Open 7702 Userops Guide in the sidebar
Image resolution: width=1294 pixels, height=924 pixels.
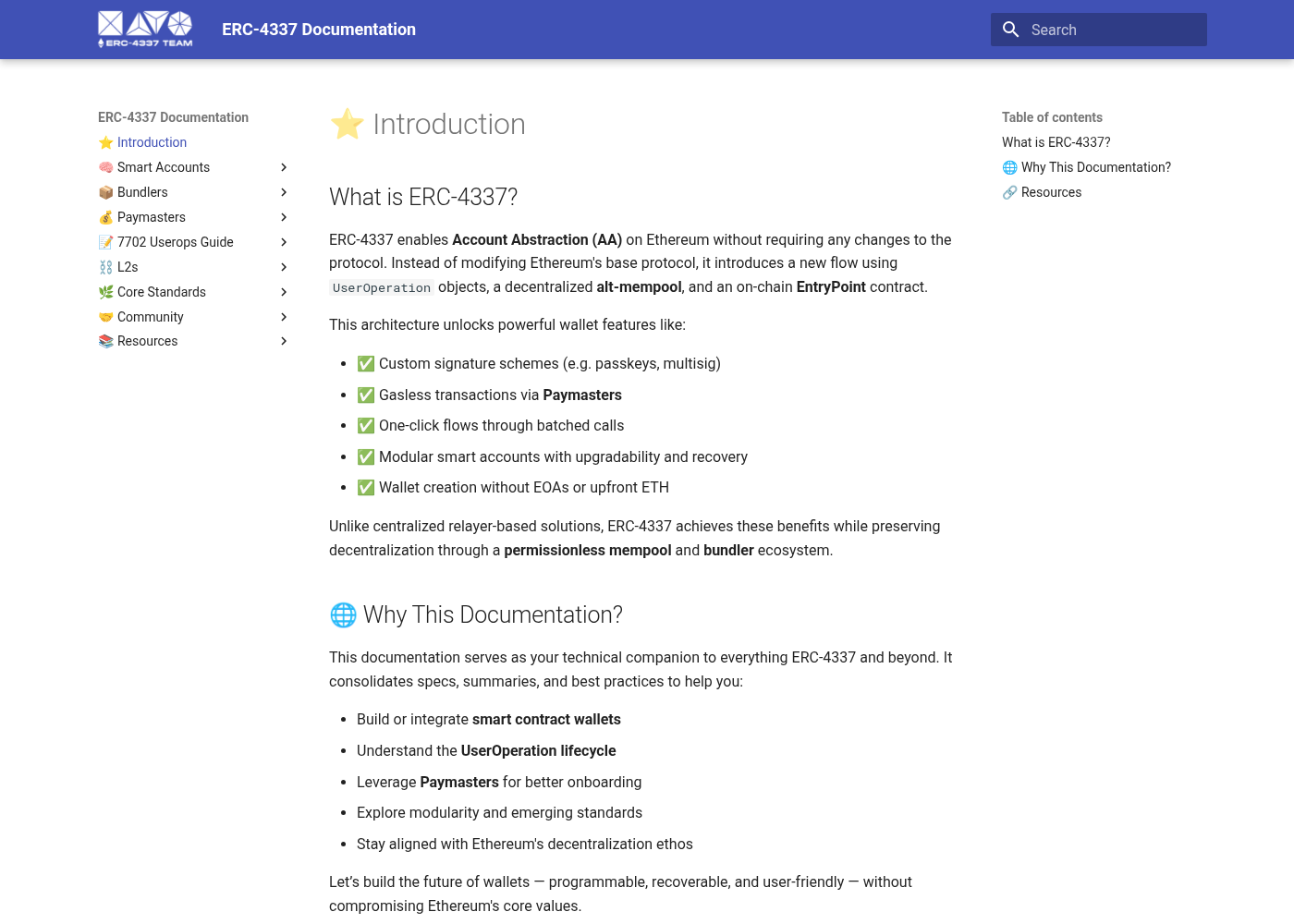coord(166,242)
